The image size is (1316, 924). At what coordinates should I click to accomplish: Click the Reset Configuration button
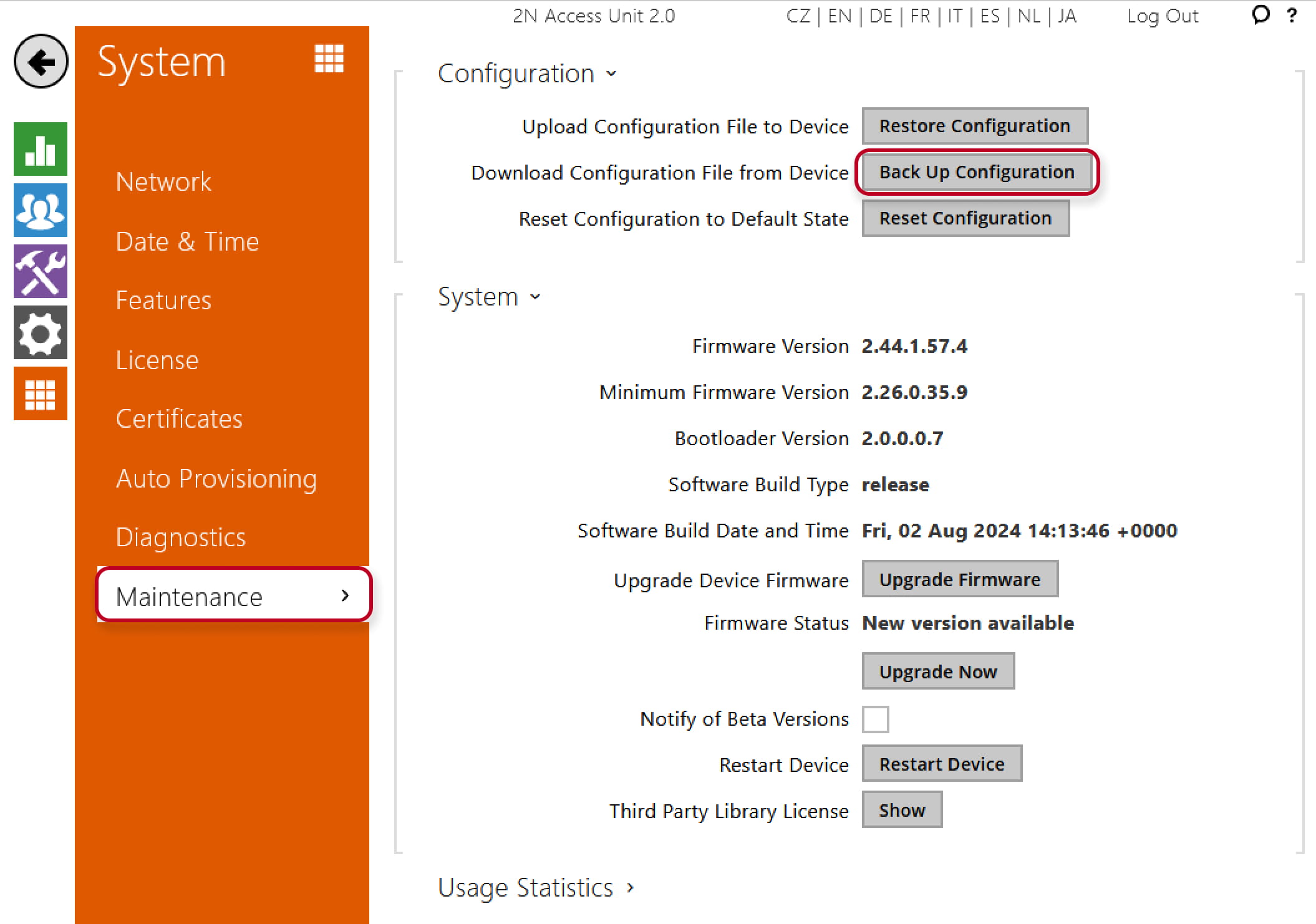pyautogui.click(x=965, y=218)
